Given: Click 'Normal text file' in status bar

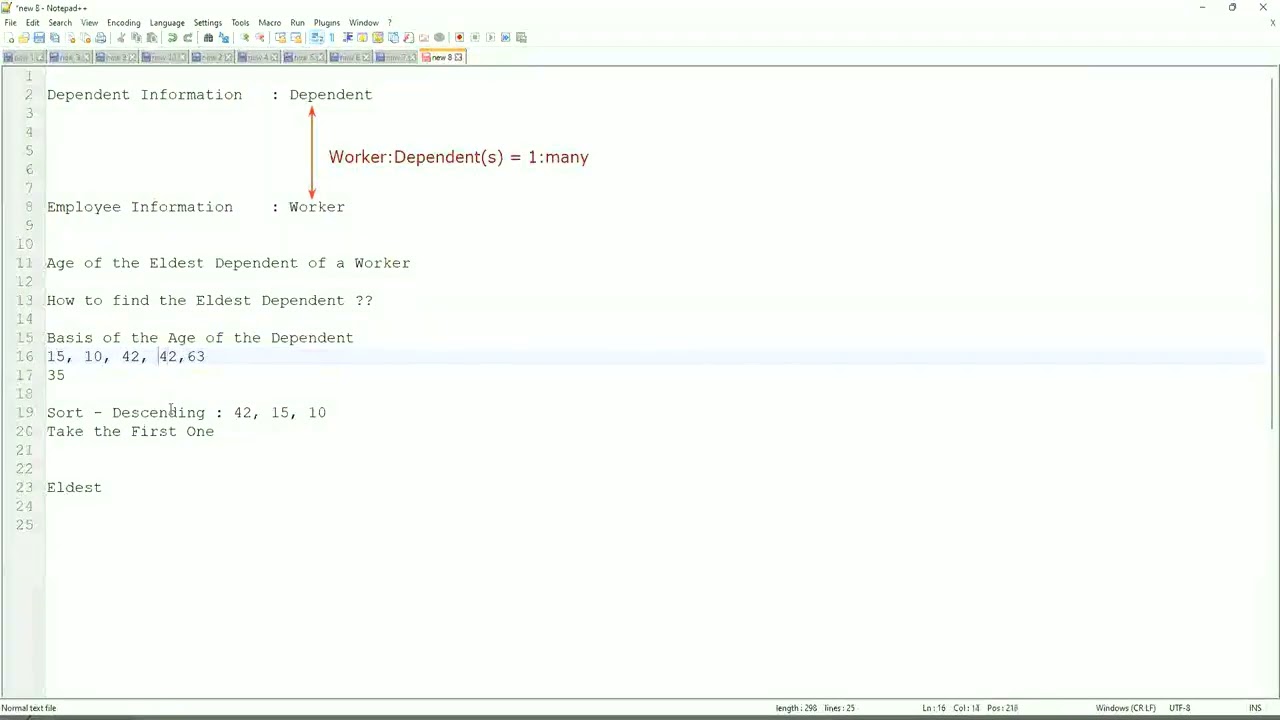Looking at the screenshot, I should [x=29, y=708].
